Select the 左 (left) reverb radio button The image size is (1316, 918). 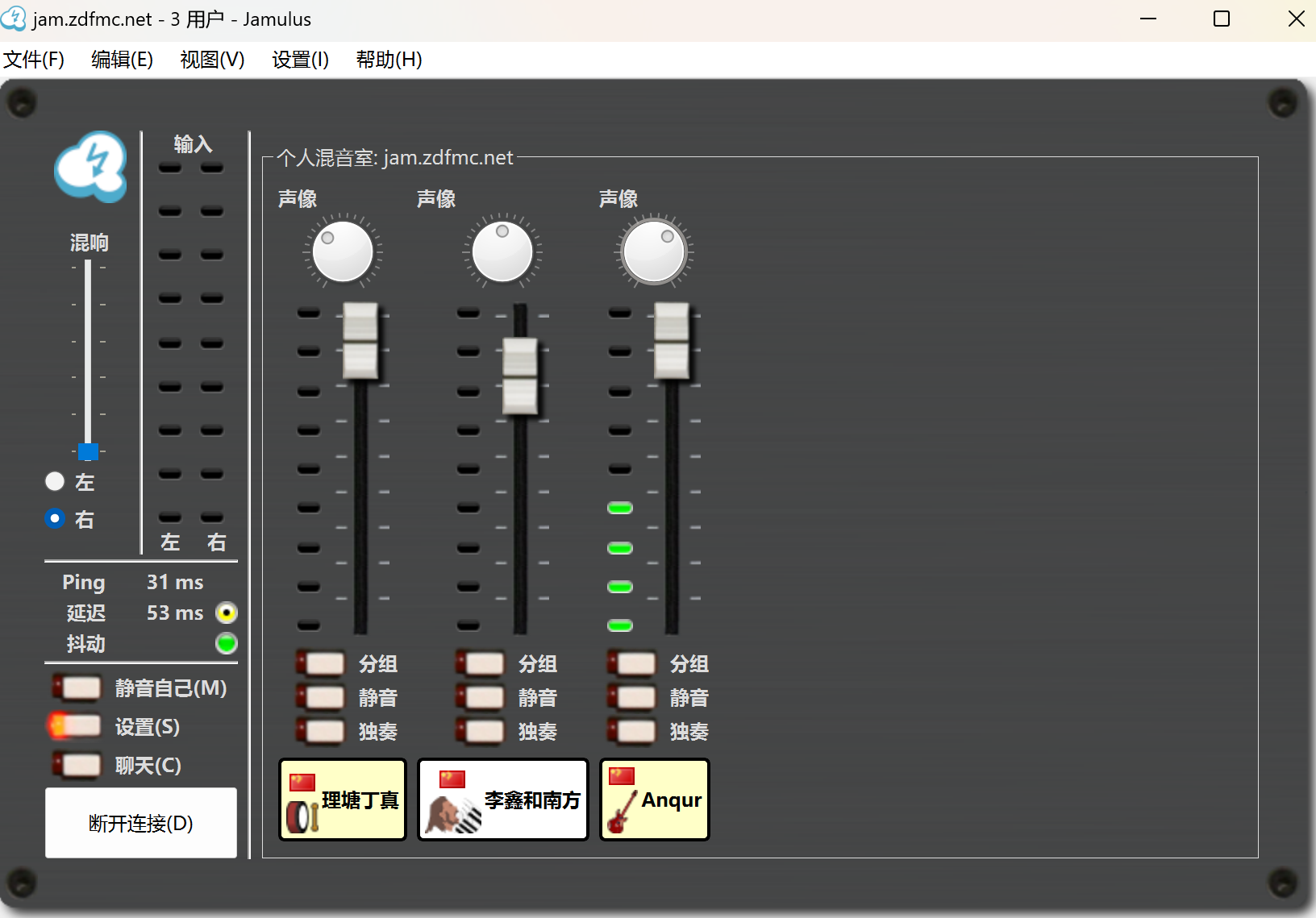[55, 482]
